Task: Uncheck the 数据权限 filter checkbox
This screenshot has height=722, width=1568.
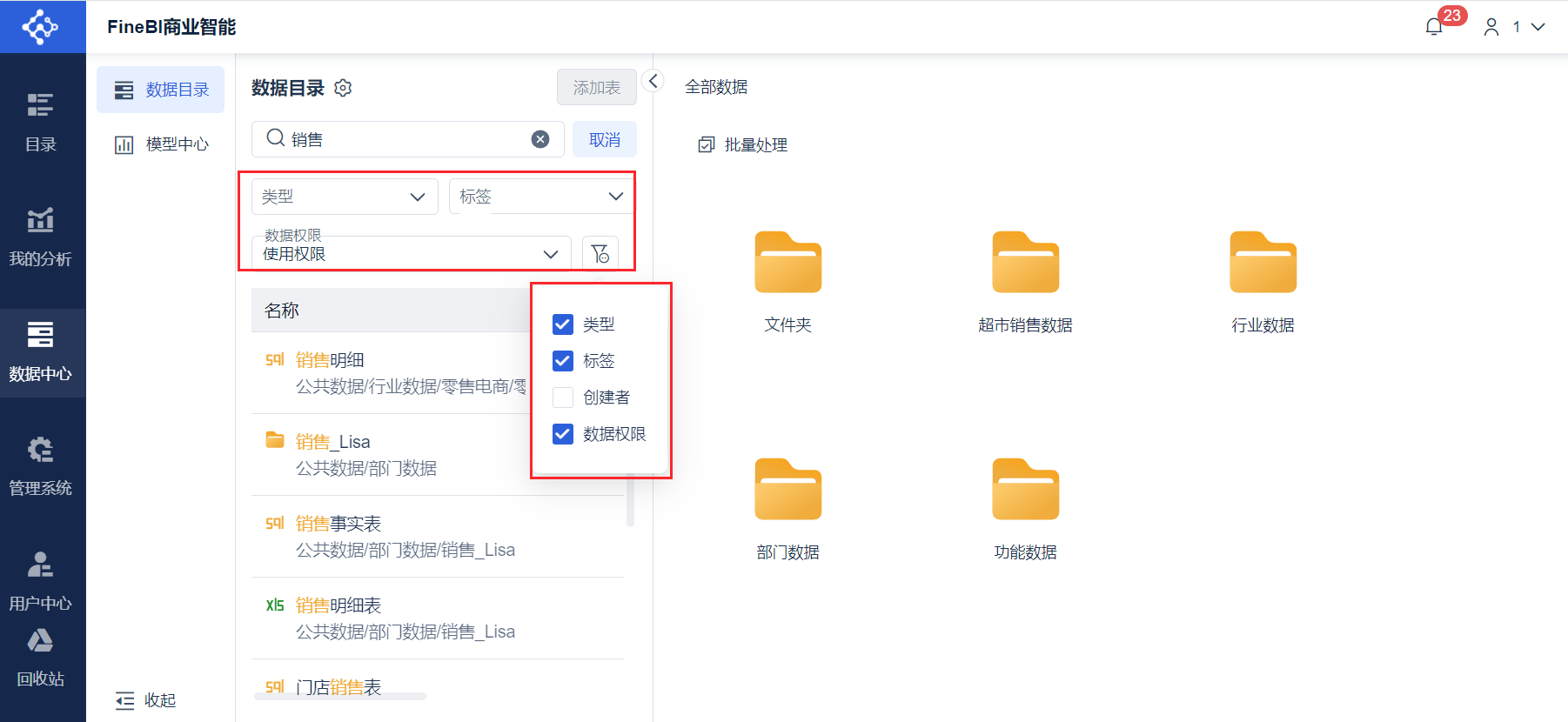Action: point(563,434)
